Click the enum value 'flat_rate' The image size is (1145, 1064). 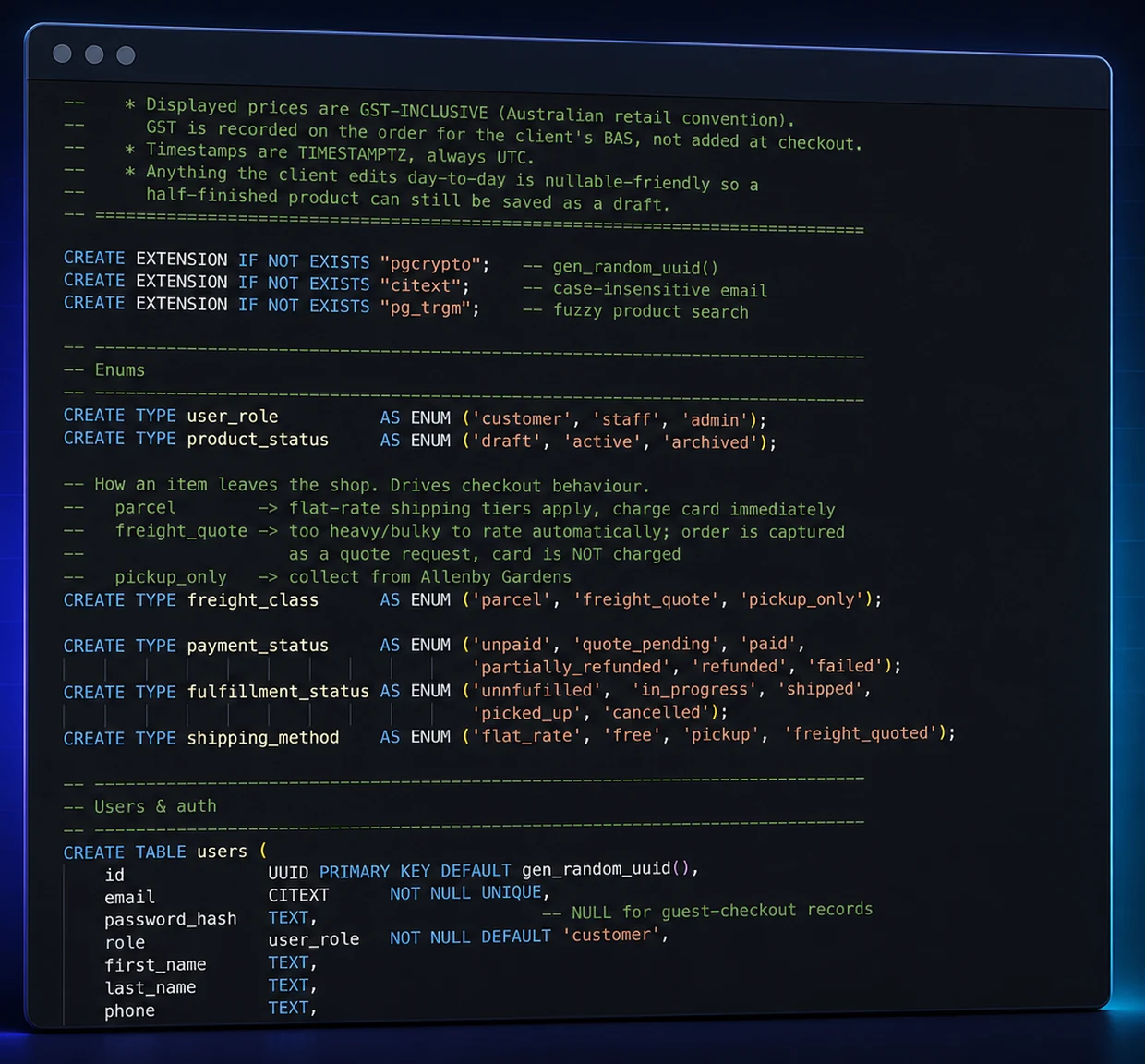526,736
